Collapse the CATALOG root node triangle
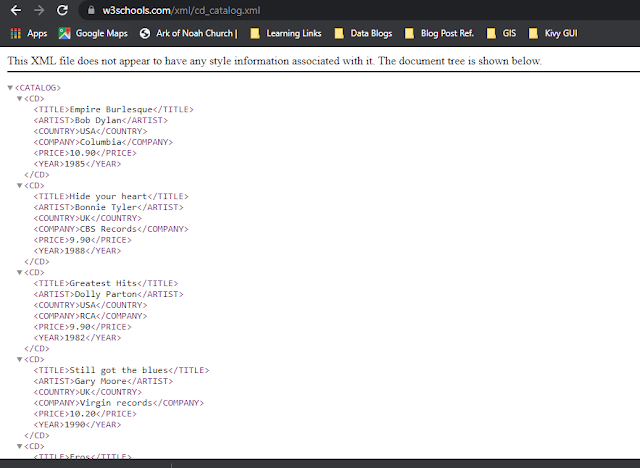The width and height of the screenshot is (640, 468). click(x=10, y=88)
